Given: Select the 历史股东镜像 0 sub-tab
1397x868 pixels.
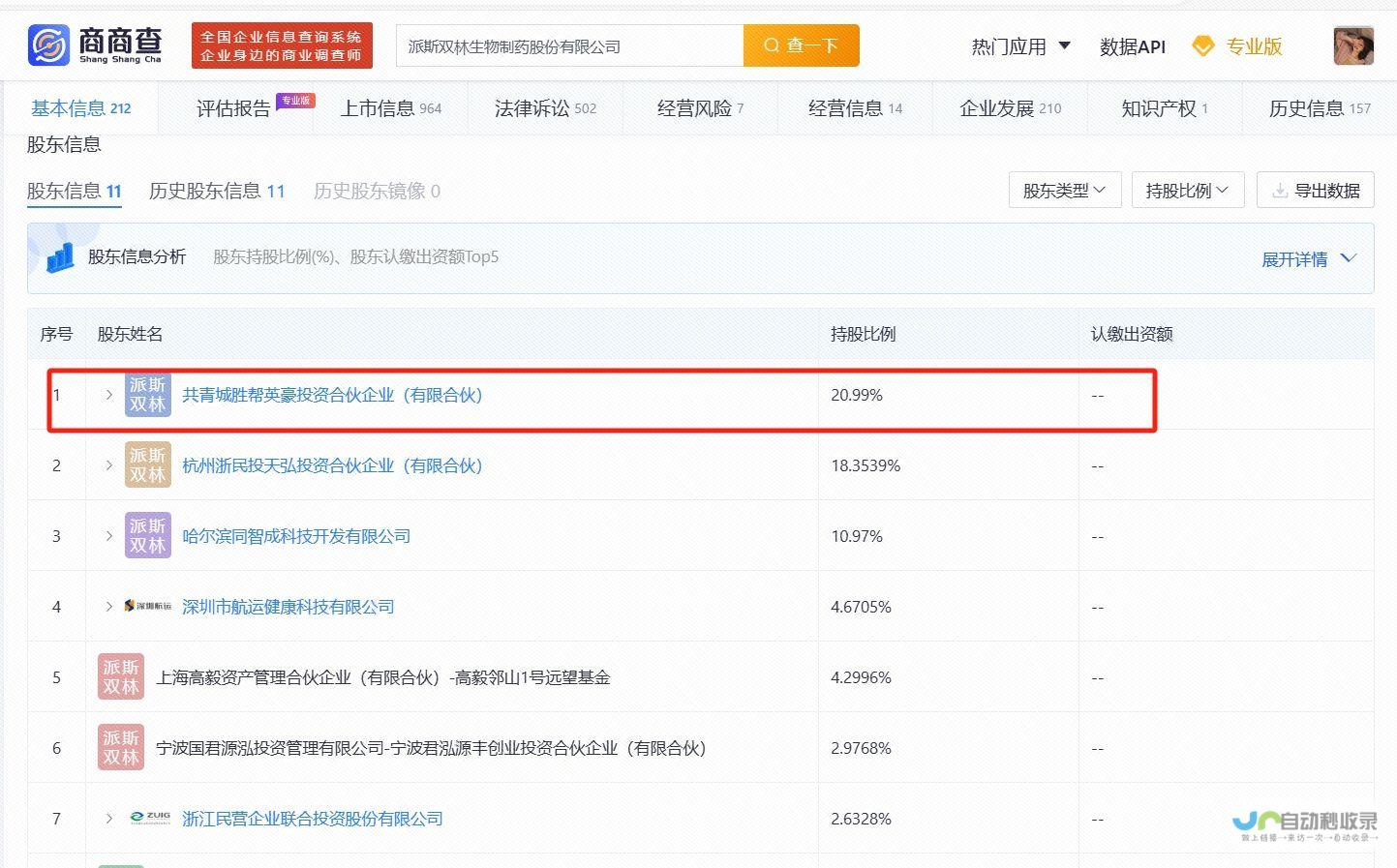Looking at the screenshot, I should coord(377,191).
